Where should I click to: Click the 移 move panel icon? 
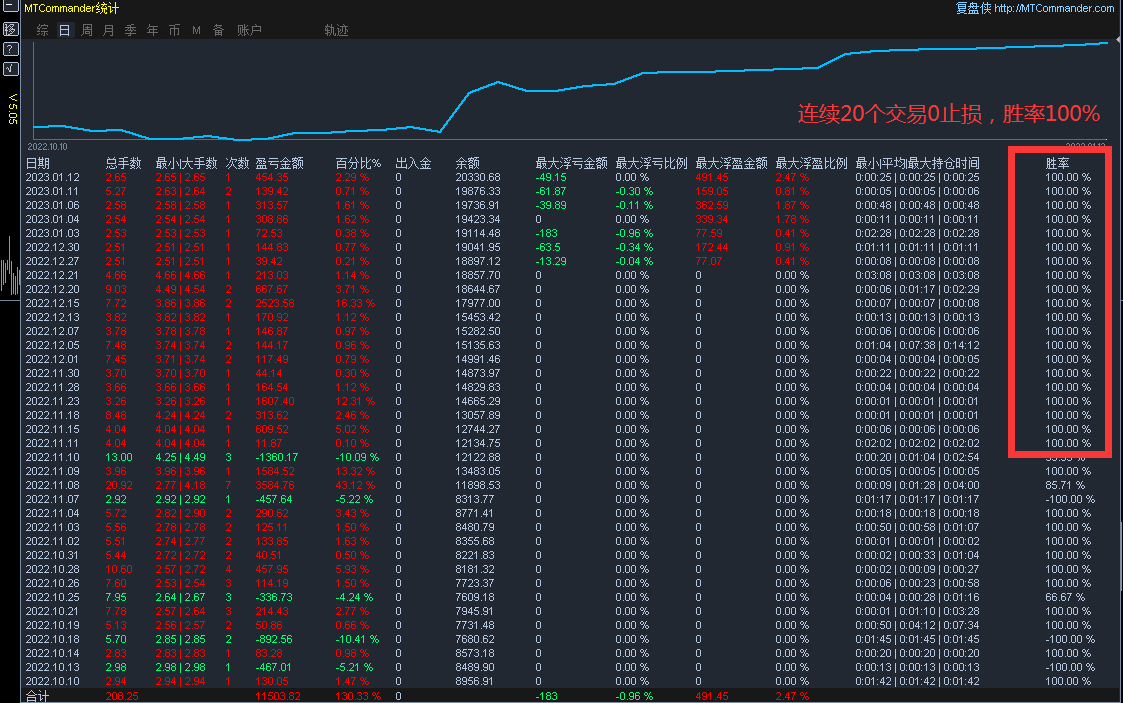point(11,29)
